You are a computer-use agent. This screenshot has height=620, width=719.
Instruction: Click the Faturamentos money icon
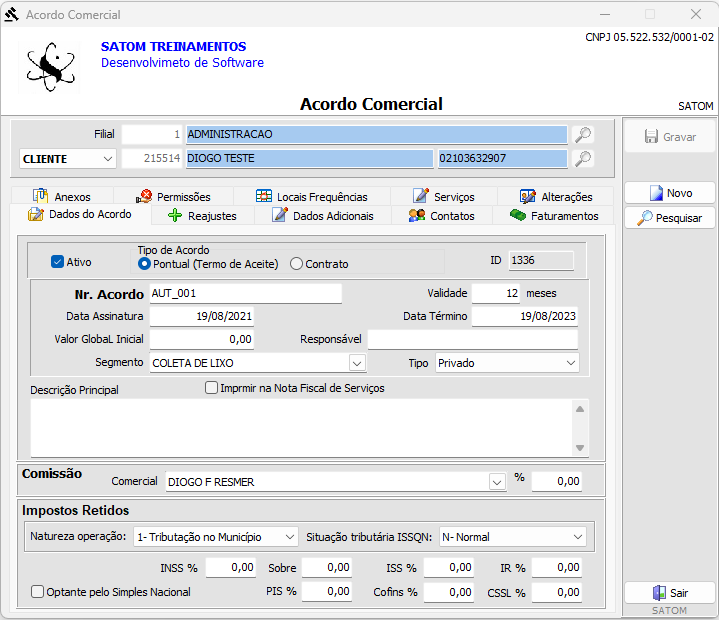(517, 215)
